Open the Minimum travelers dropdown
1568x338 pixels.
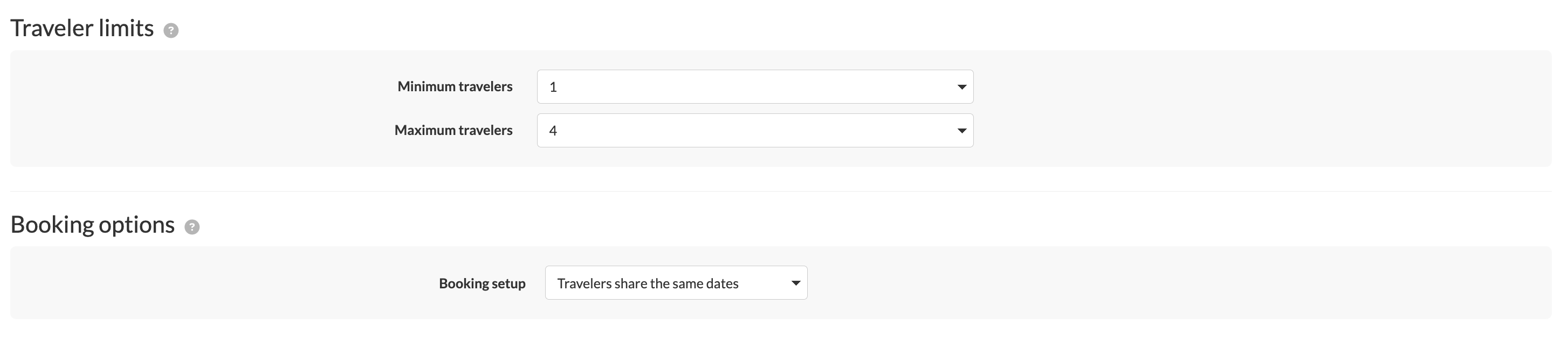point(754,87)
